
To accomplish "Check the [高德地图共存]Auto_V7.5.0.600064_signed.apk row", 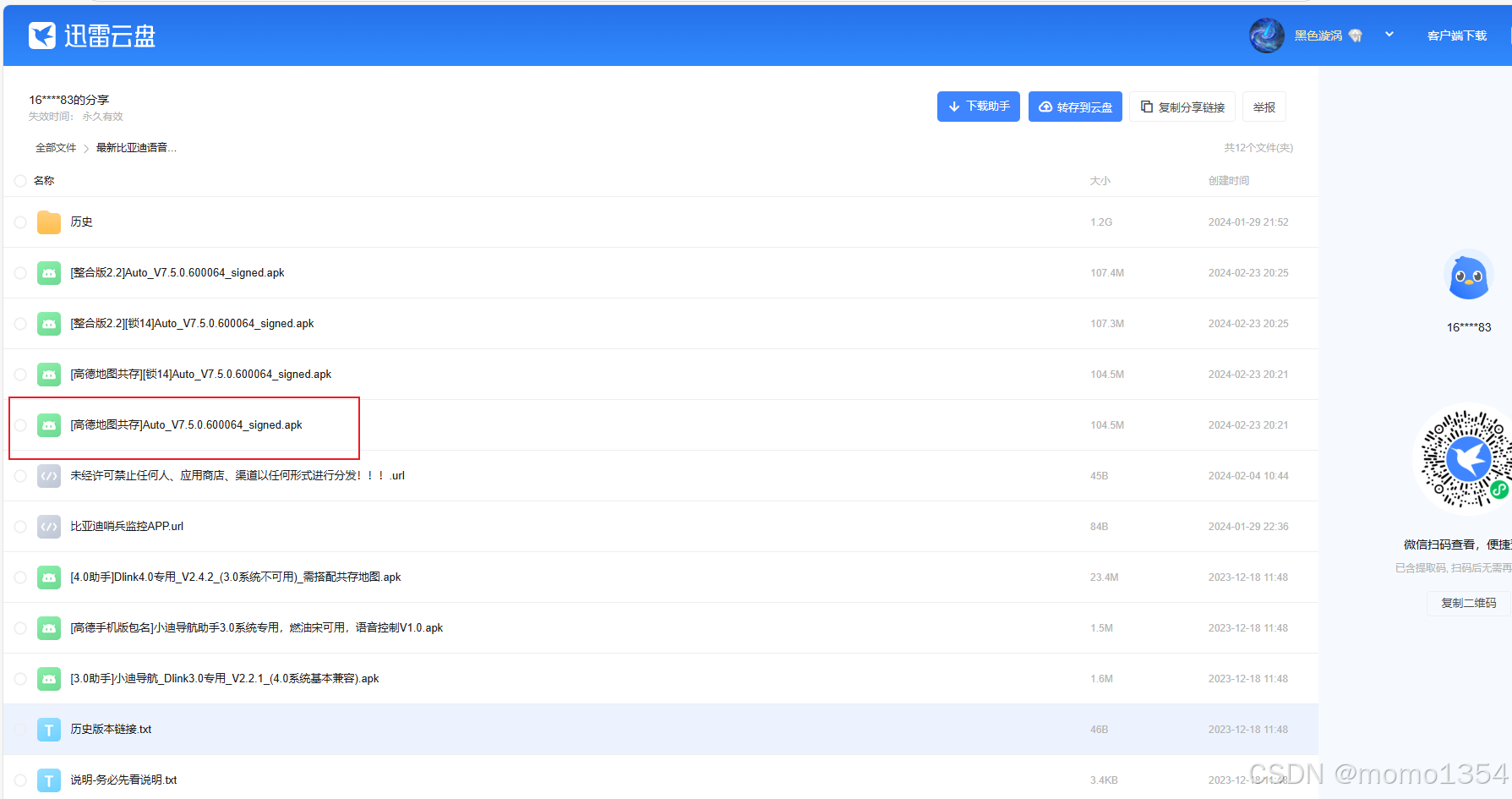I will pos(20,425).
